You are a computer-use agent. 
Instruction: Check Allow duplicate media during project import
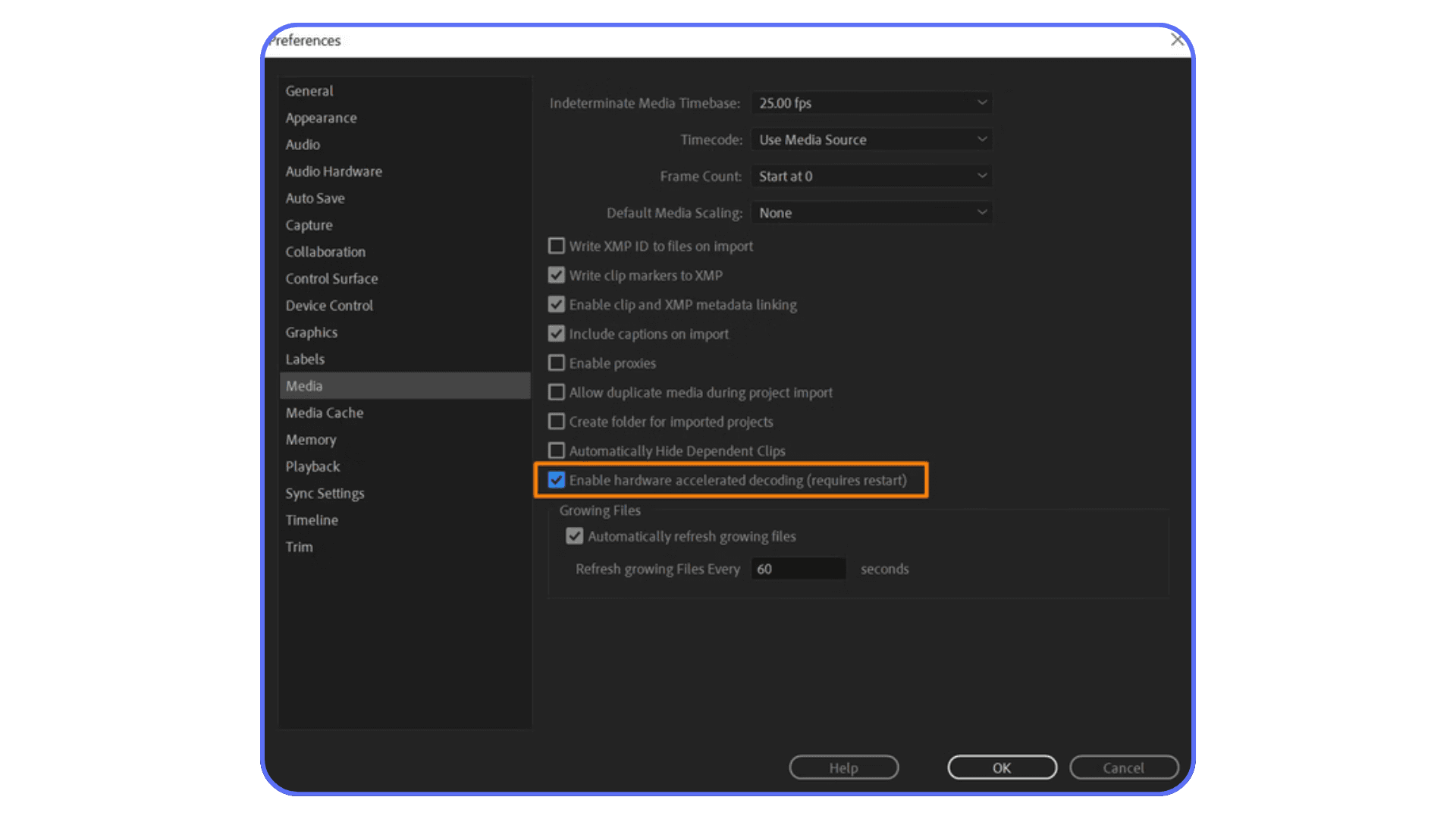coord(557,392)
